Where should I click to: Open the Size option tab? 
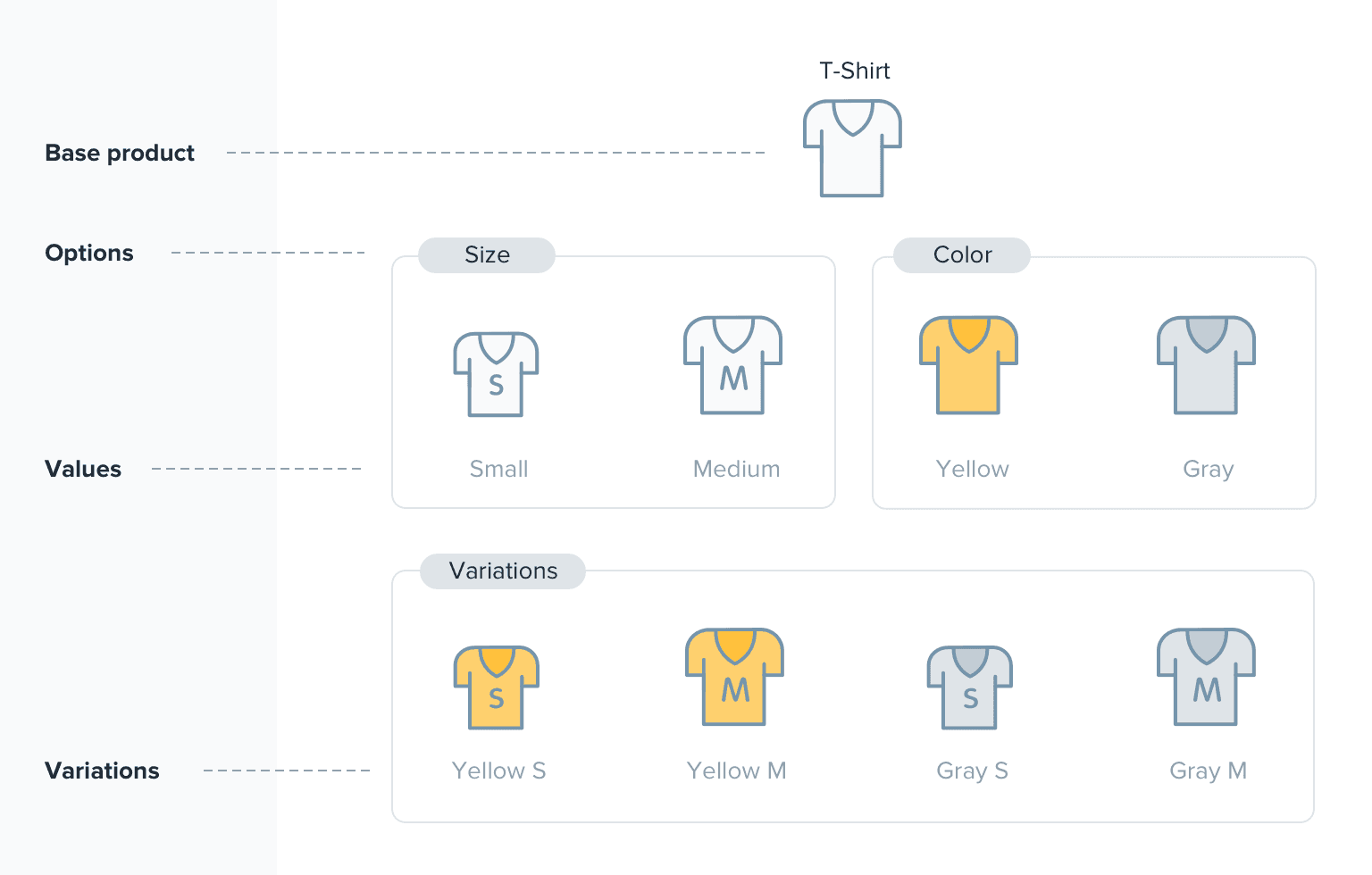(x=487, y=255)
